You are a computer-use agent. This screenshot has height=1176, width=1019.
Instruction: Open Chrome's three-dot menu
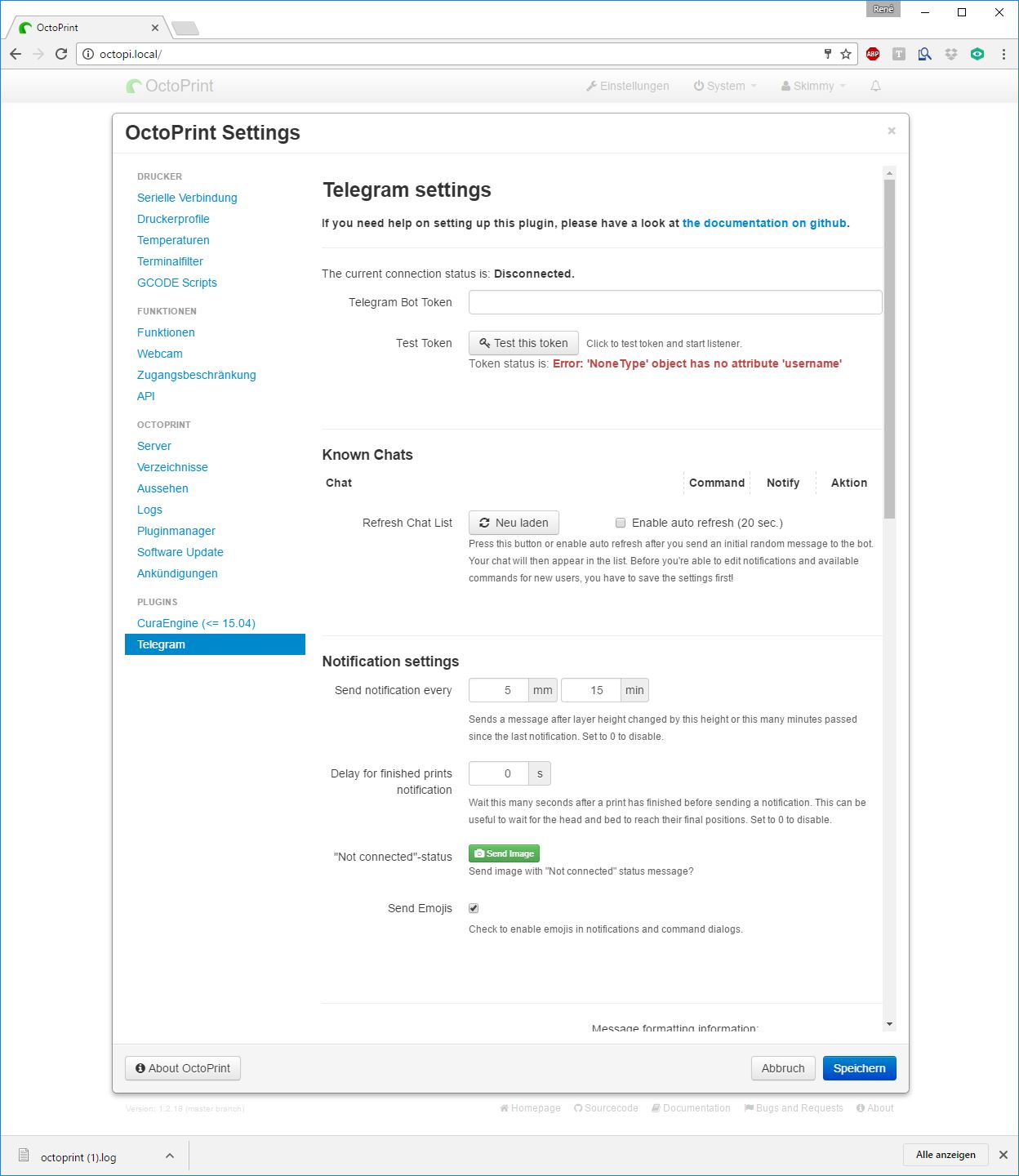[x=1003, y=54]
